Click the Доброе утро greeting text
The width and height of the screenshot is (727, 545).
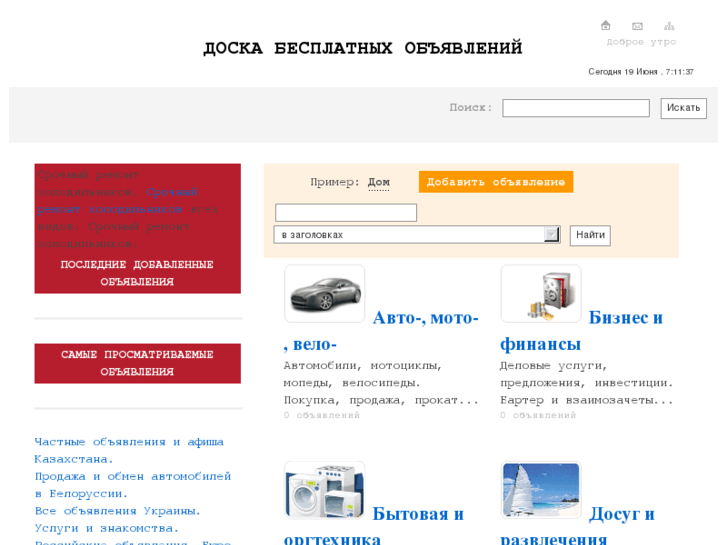click(x=641, y=42)
